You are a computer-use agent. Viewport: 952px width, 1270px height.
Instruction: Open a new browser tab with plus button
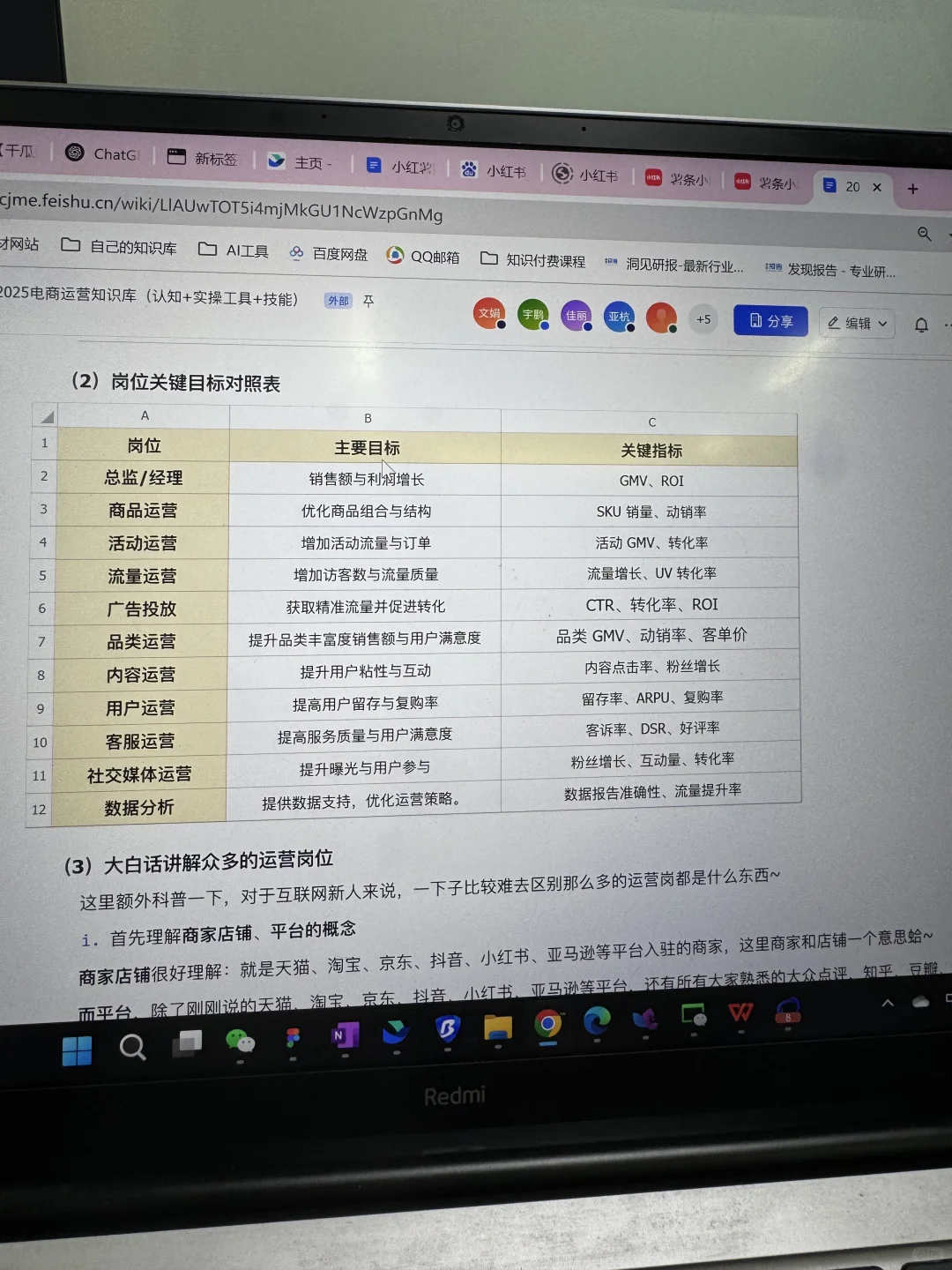click(x=913, y=189)
